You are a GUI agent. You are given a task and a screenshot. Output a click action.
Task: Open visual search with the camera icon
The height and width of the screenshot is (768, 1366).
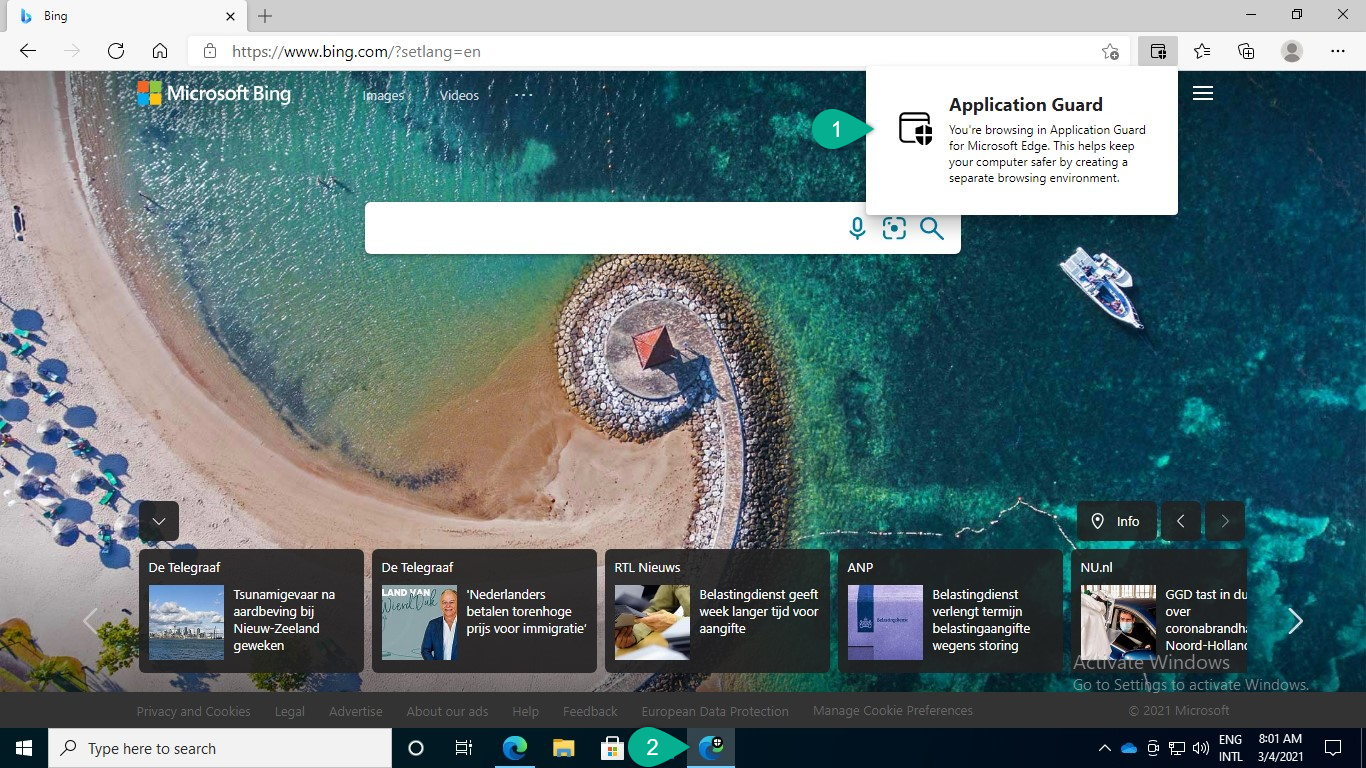893,228
